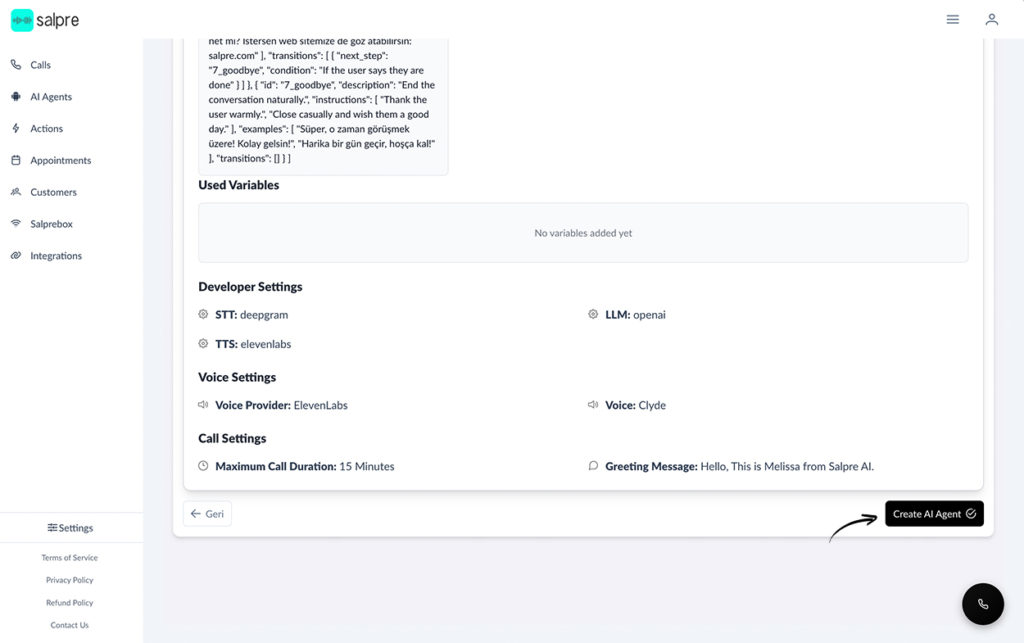This screenshot has height=643, width=1024.
Task: Click the Customers people icon
Action: click(16, 192)
